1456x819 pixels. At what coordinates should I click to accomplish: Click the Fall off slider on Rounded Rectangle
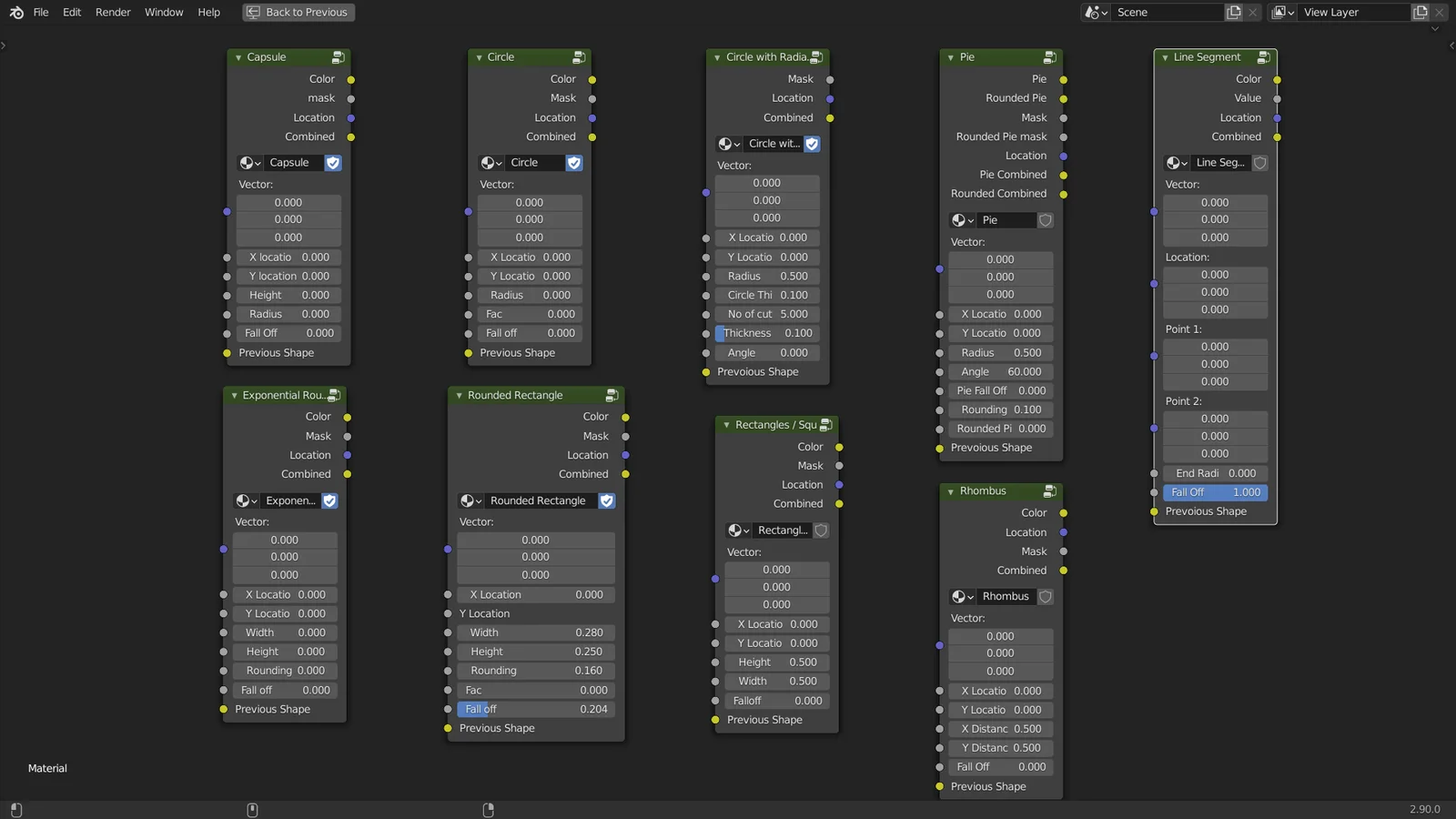[x=535, y=709]
